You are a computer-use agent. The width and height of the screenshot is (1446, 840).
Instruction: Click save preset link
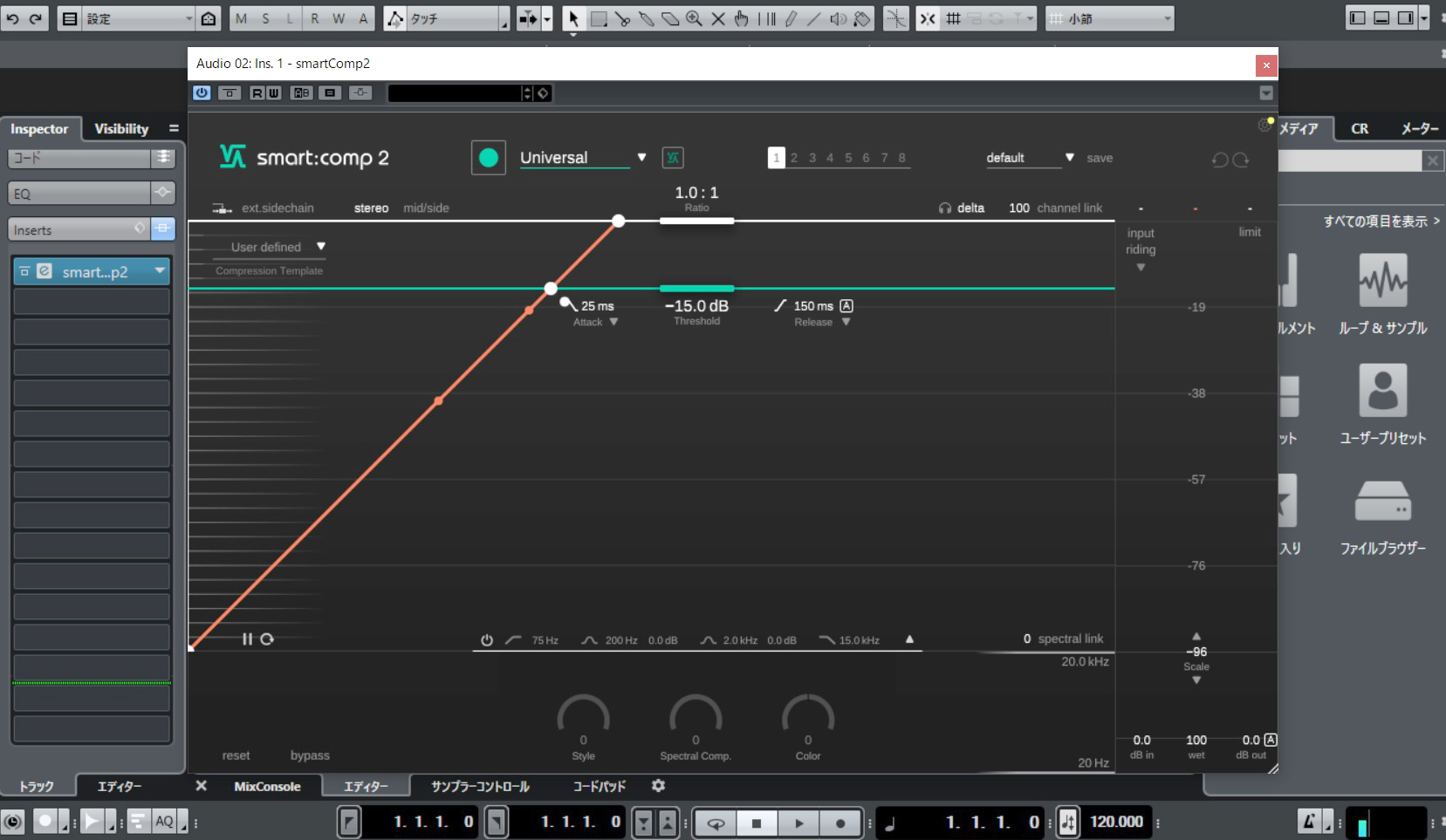pos(1100,158)
